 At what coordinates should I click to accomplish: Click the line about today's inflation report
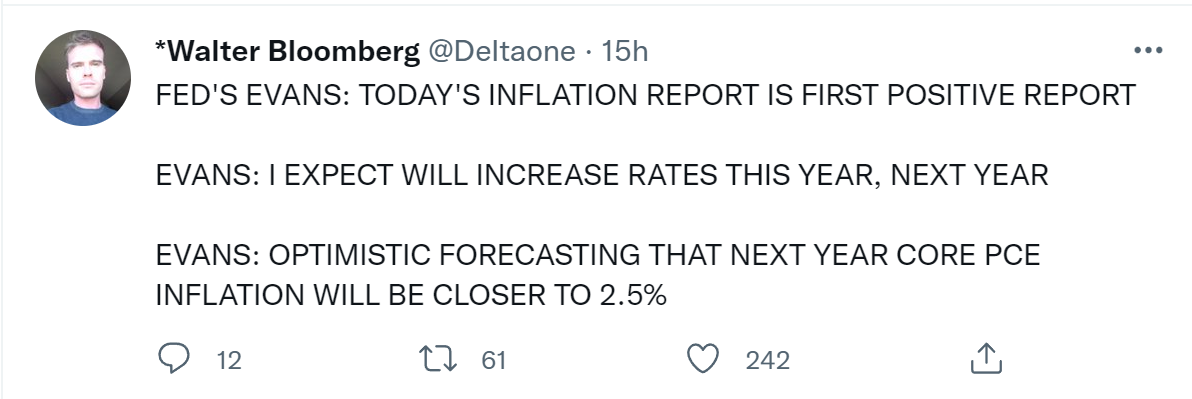pyautogui.click(x=645, y=95)
